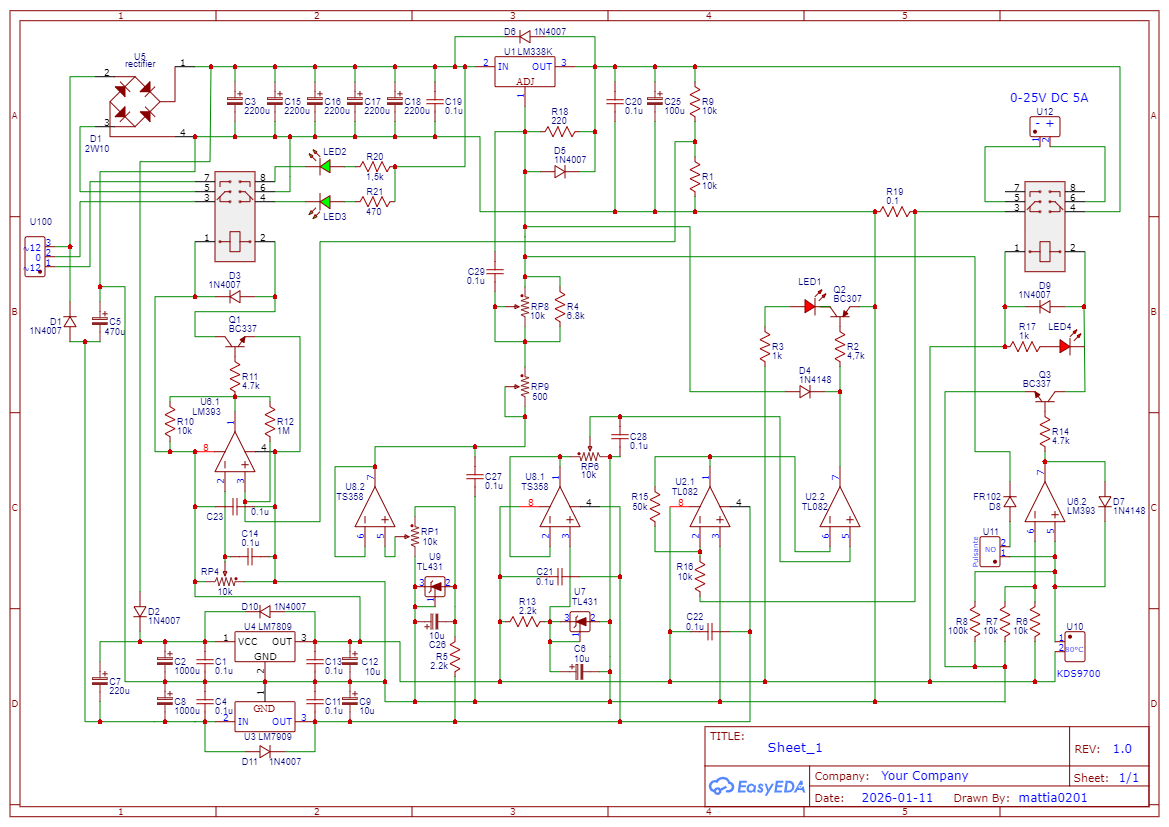Image resolution: width=1169 pixels, height=827 pixels.
Task: Click the U1 LM338K regulator block
Action: [x=525, y=73]
